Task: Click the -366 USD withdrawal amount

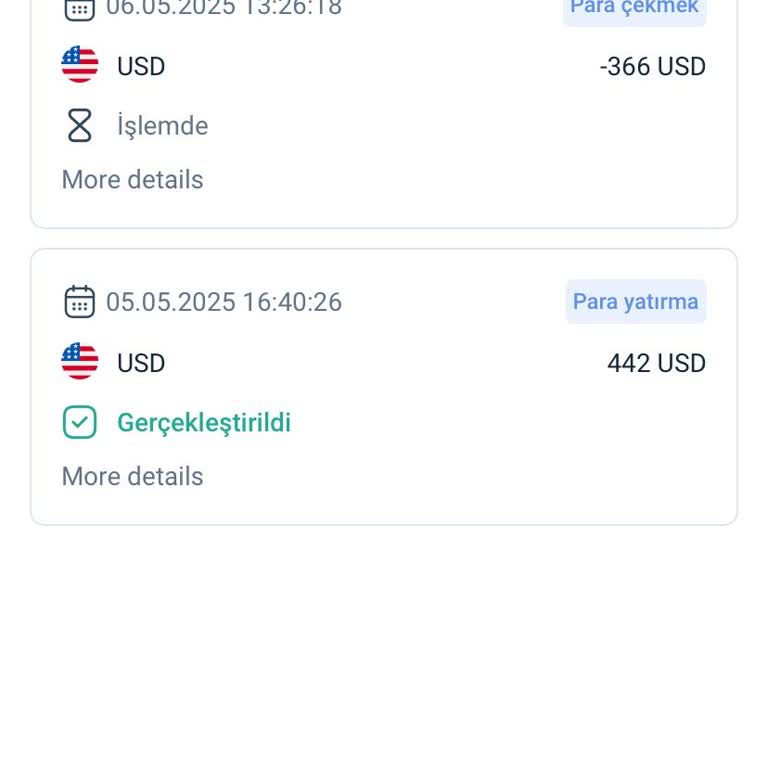Action: [x=652, y=67]
